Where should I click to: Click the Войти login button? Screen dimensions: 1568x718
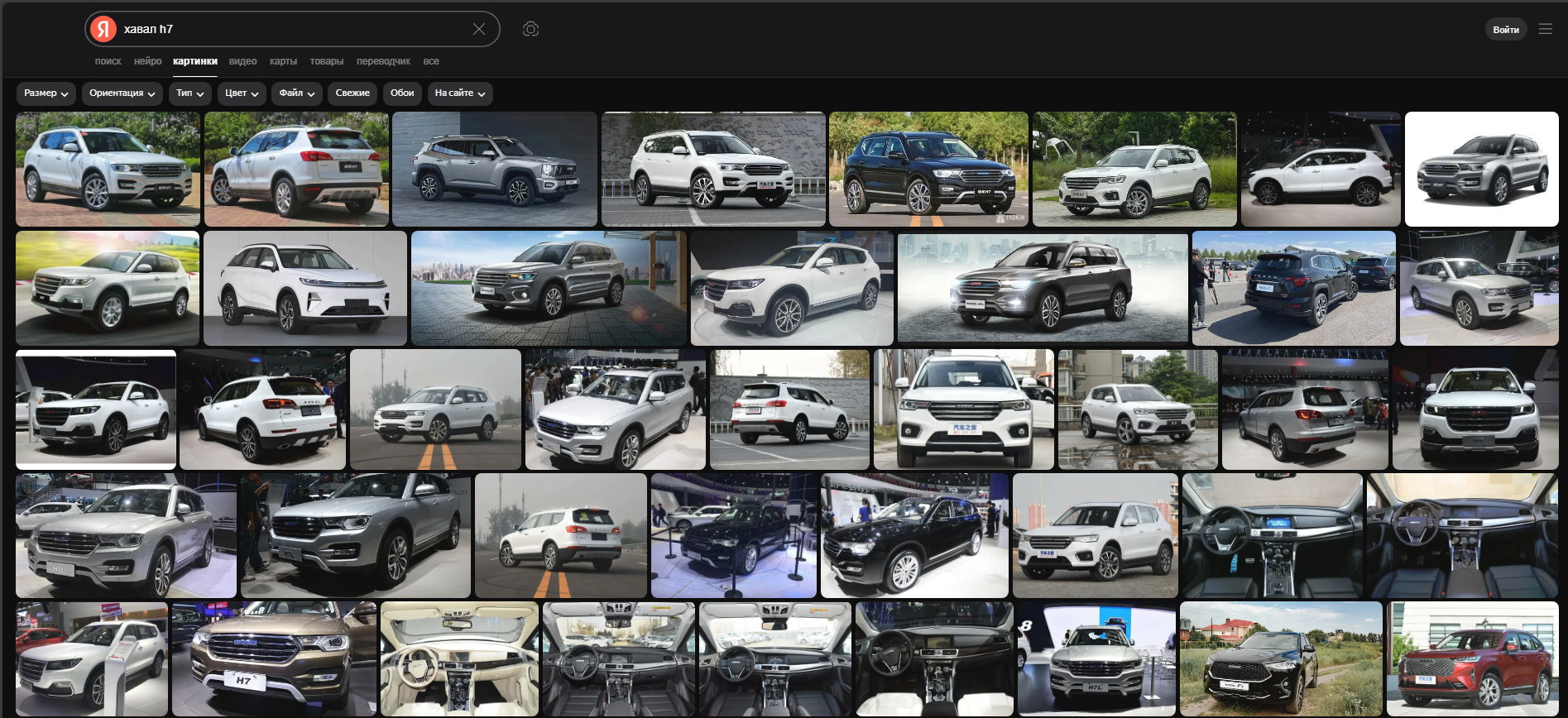(x=1505, y=30)
